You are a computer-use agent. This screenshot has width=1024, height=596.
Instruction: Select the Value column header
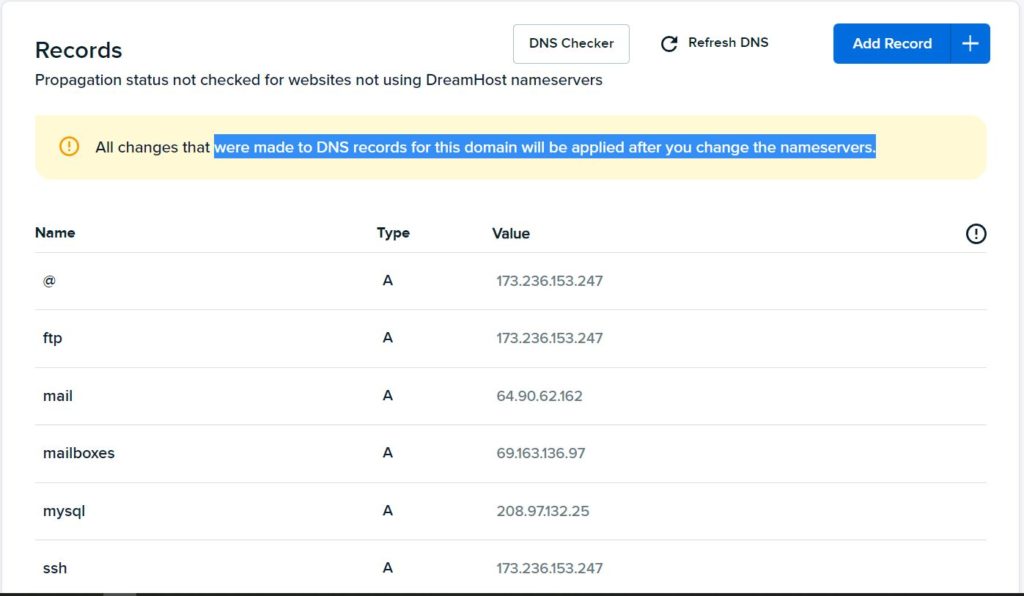(x=511, y=234)
